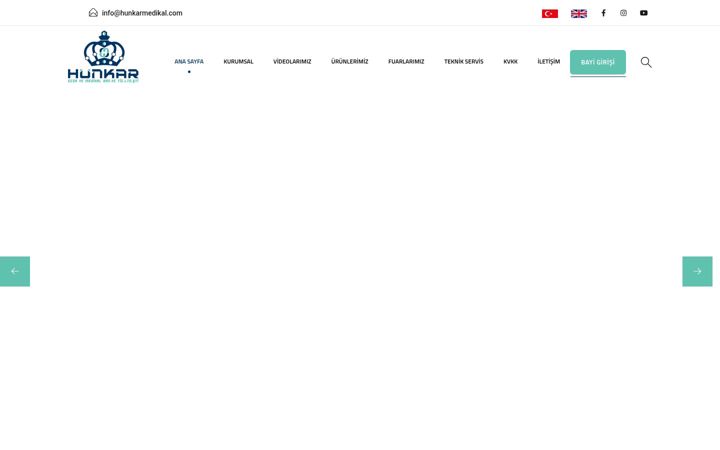Open the KURUMSAL menu
The height and width of the screenshot is (450, 720).
238,62
